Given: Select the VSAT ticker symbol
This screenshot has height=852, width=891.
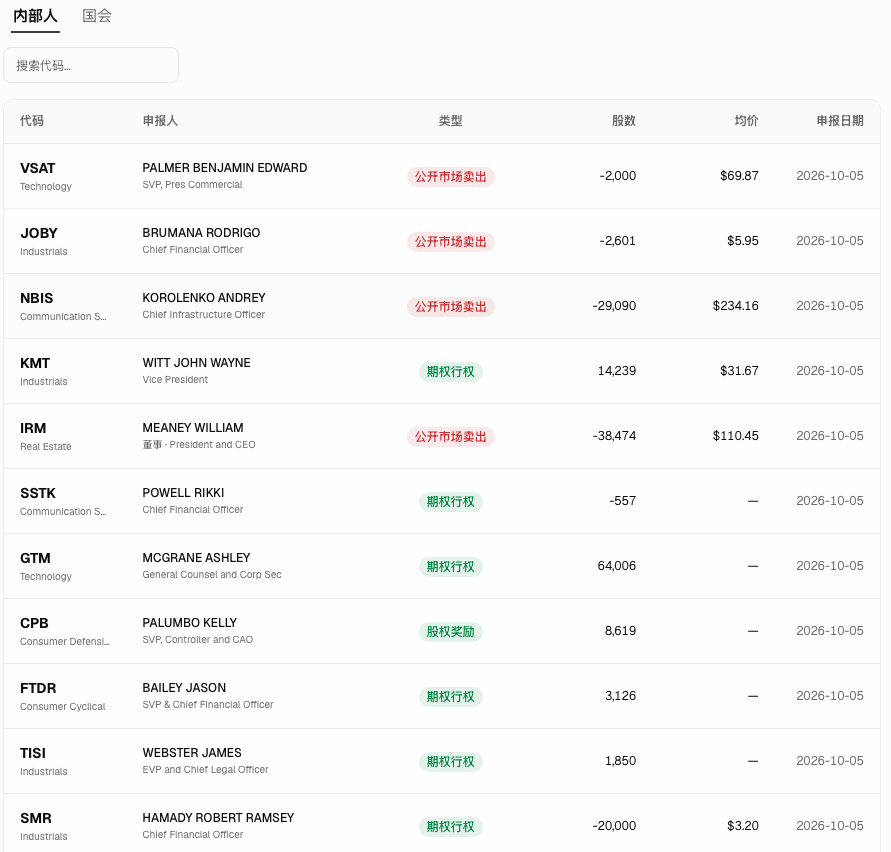Looking at the screenshot, I should 38,168.
